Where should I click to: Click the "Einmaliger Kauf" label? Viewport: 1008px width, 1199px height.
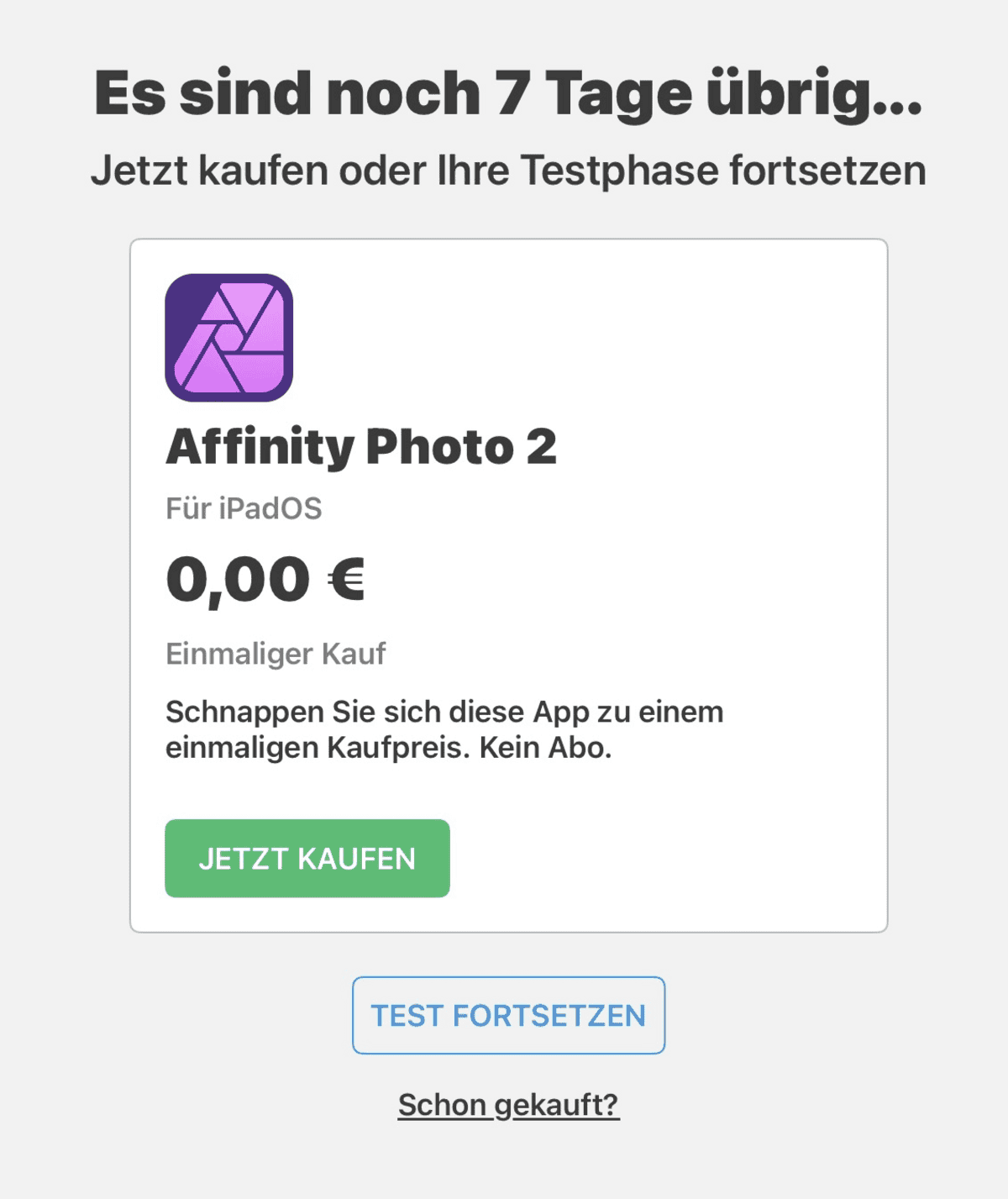(276, 654)
